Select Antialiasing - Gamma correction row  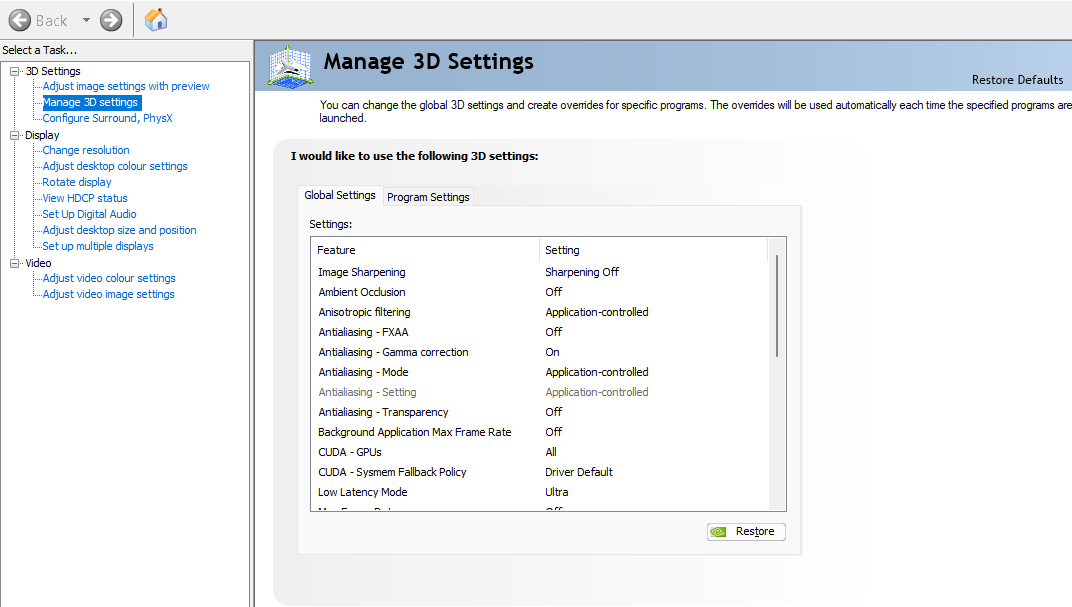tap(540, 352)
